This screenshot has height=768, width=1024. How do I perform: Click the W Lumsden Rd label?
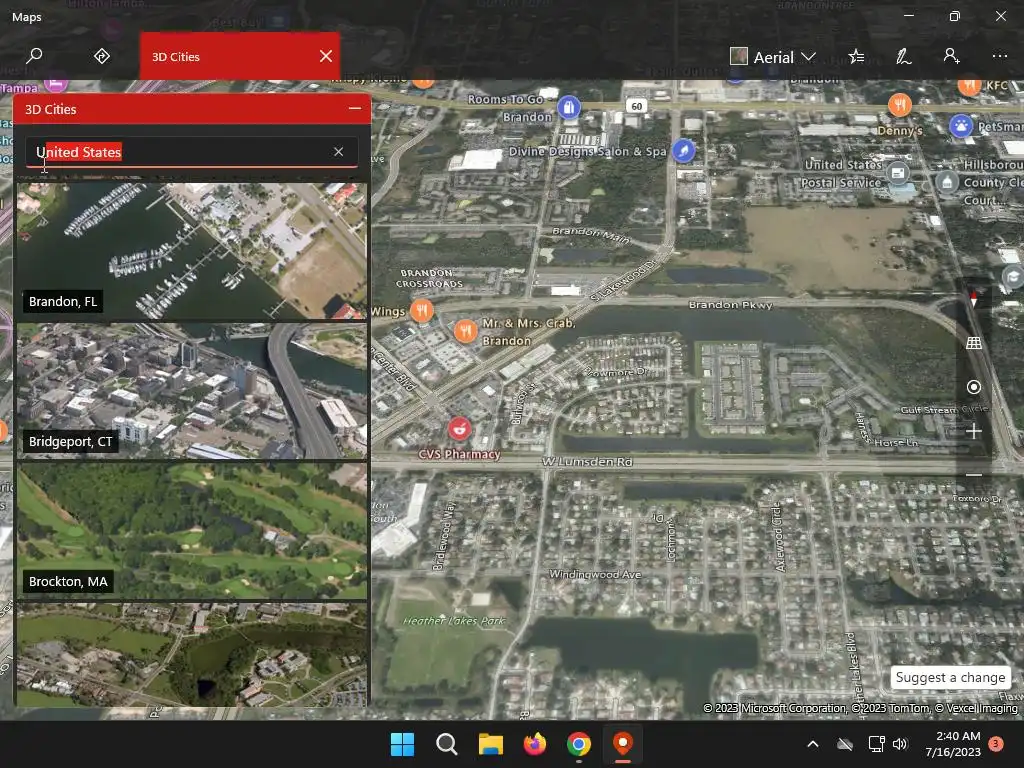click(586, 462)
